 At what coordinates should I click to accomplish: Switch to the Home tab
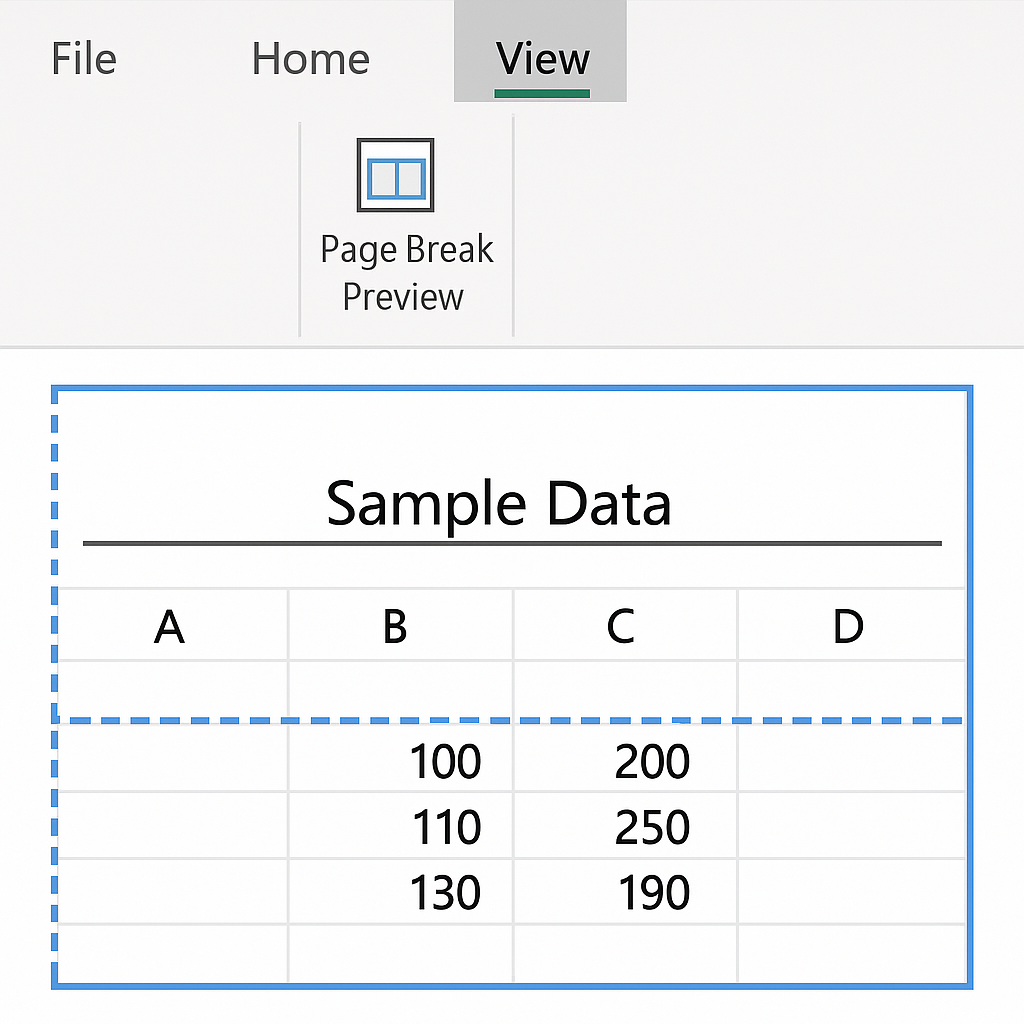[x=311, y=59]
